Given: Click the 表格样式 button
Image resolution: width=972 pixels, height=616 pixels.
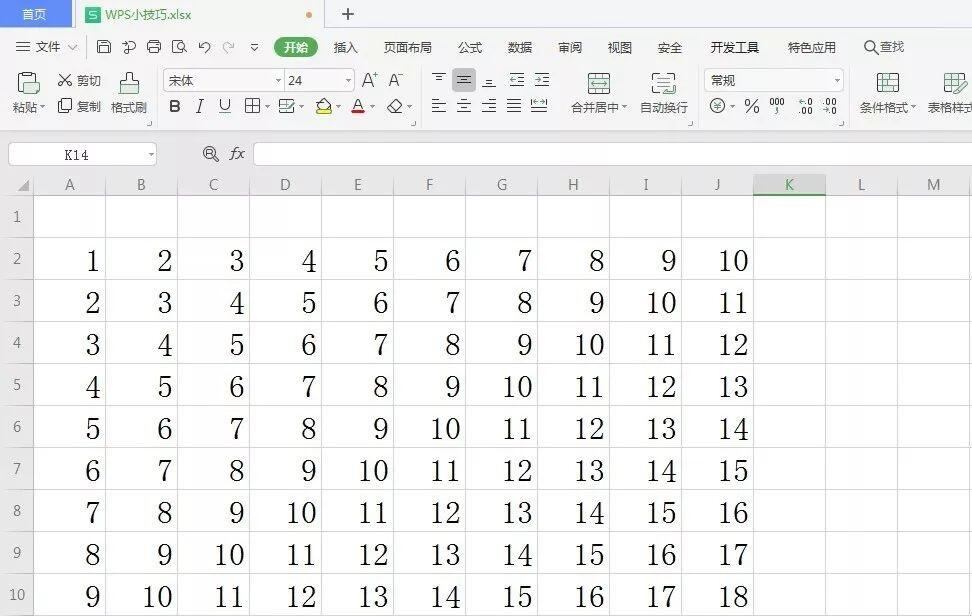Looking at the screenshot, I should pos(950,92).
